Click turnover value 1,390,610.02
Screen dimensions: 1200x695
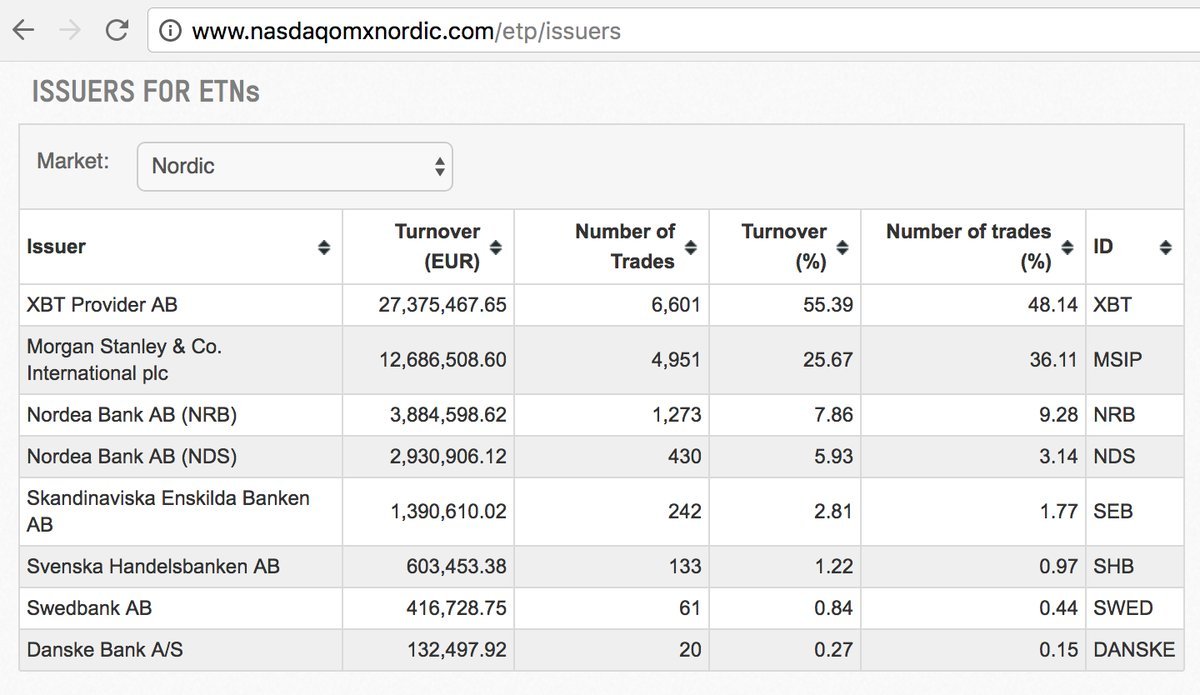click(x=448, y=511)
